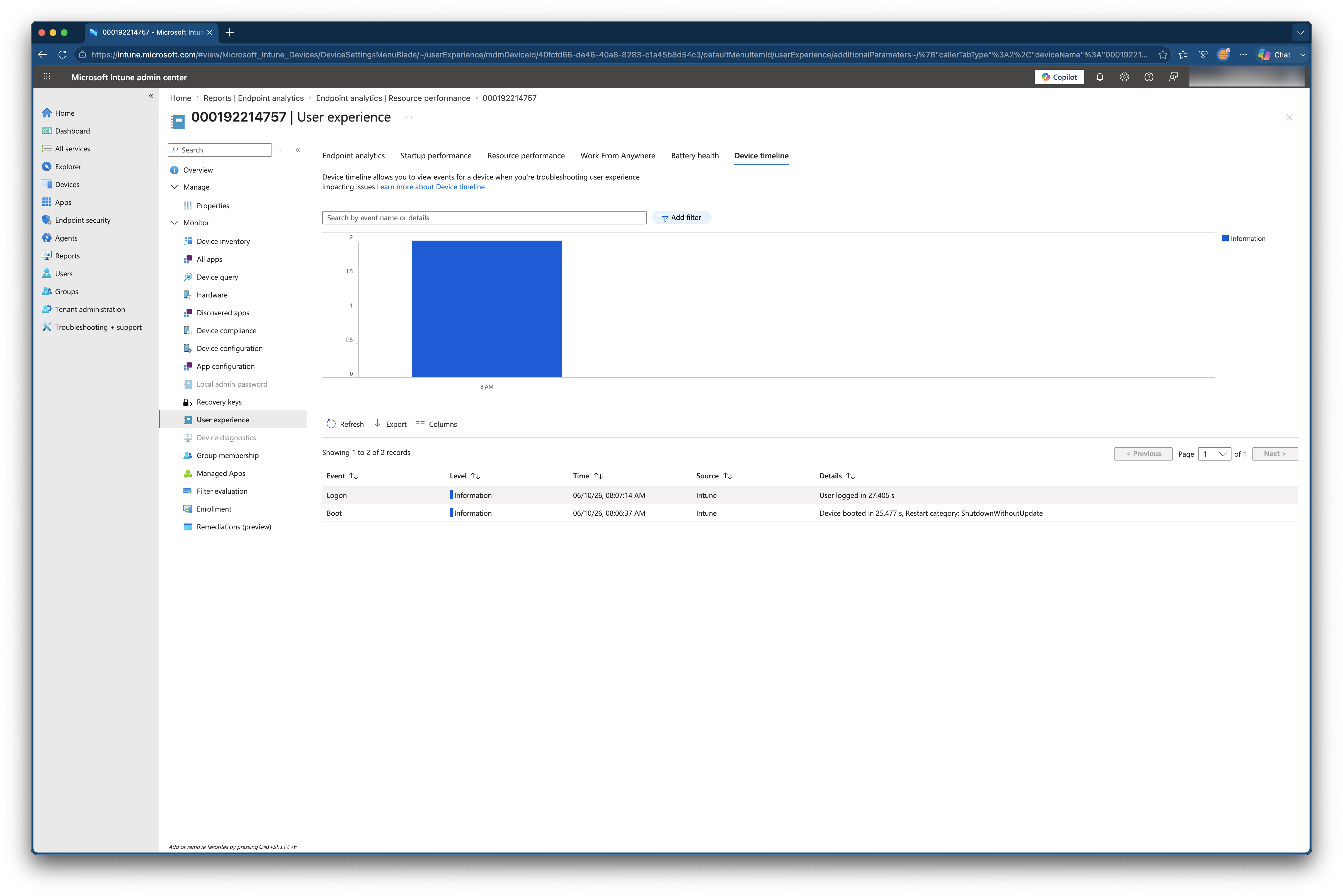Export the timeline records
Image resolution: width=1343 pixels, height=896 pixels.
390,424
